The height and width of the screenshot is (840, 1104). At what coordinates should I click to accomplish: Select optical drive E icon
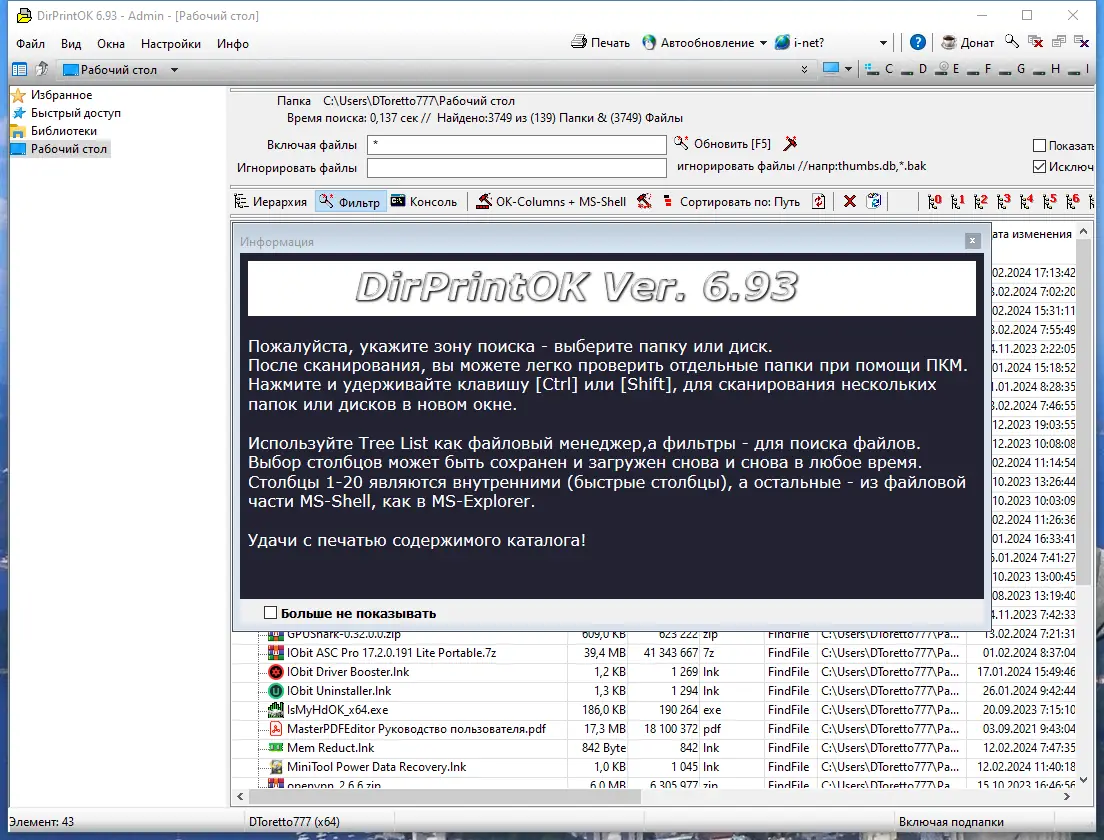[941, 69]
